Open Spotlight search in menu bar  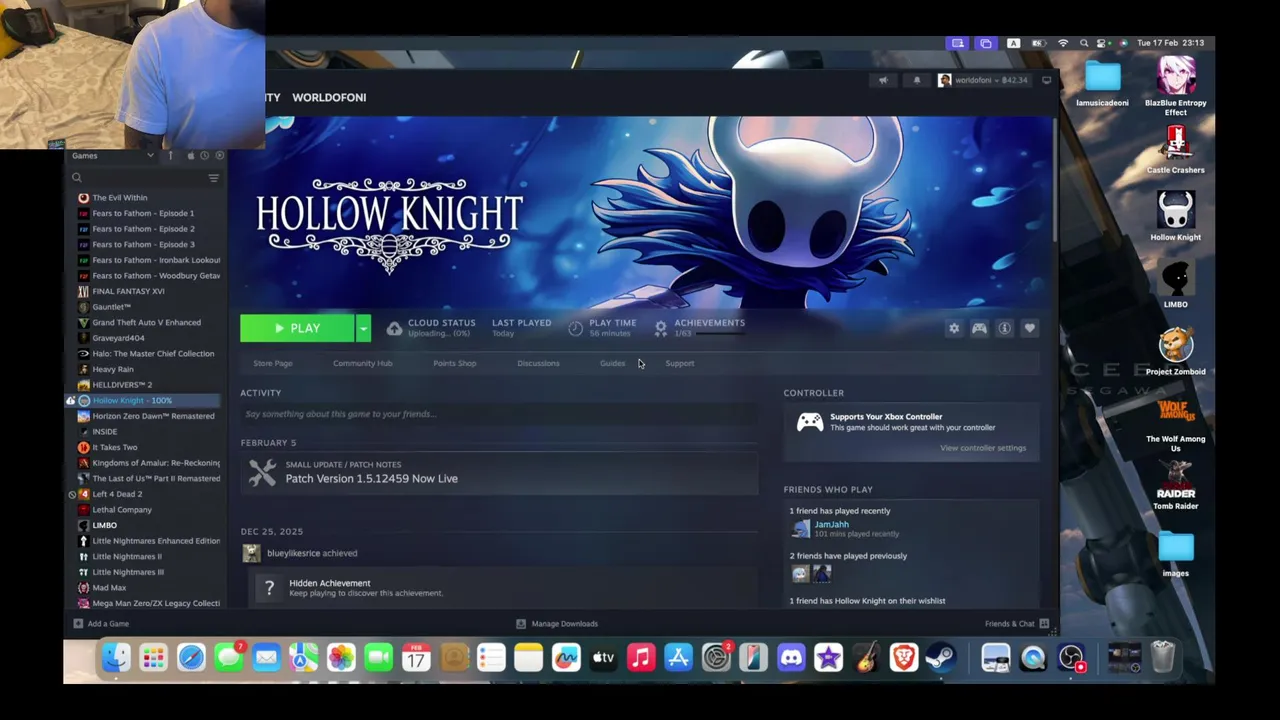click(1084, 43)
